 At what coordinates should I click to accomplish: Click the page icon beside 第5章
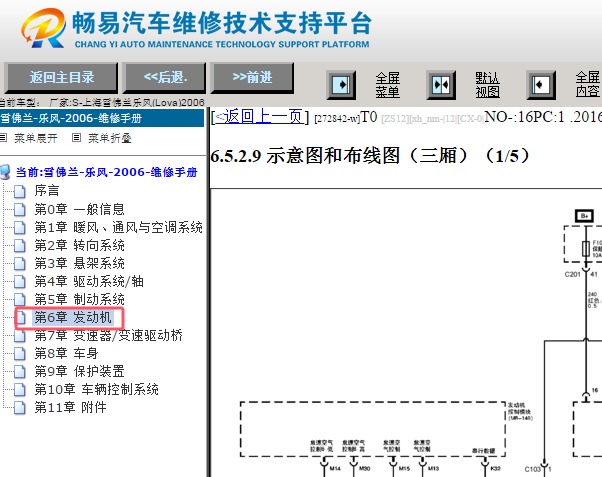tap(20, 300)
